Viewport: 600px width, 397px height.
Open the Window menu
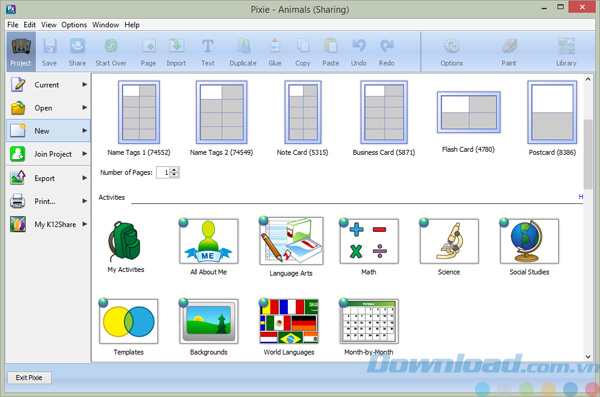coord(106,25)
